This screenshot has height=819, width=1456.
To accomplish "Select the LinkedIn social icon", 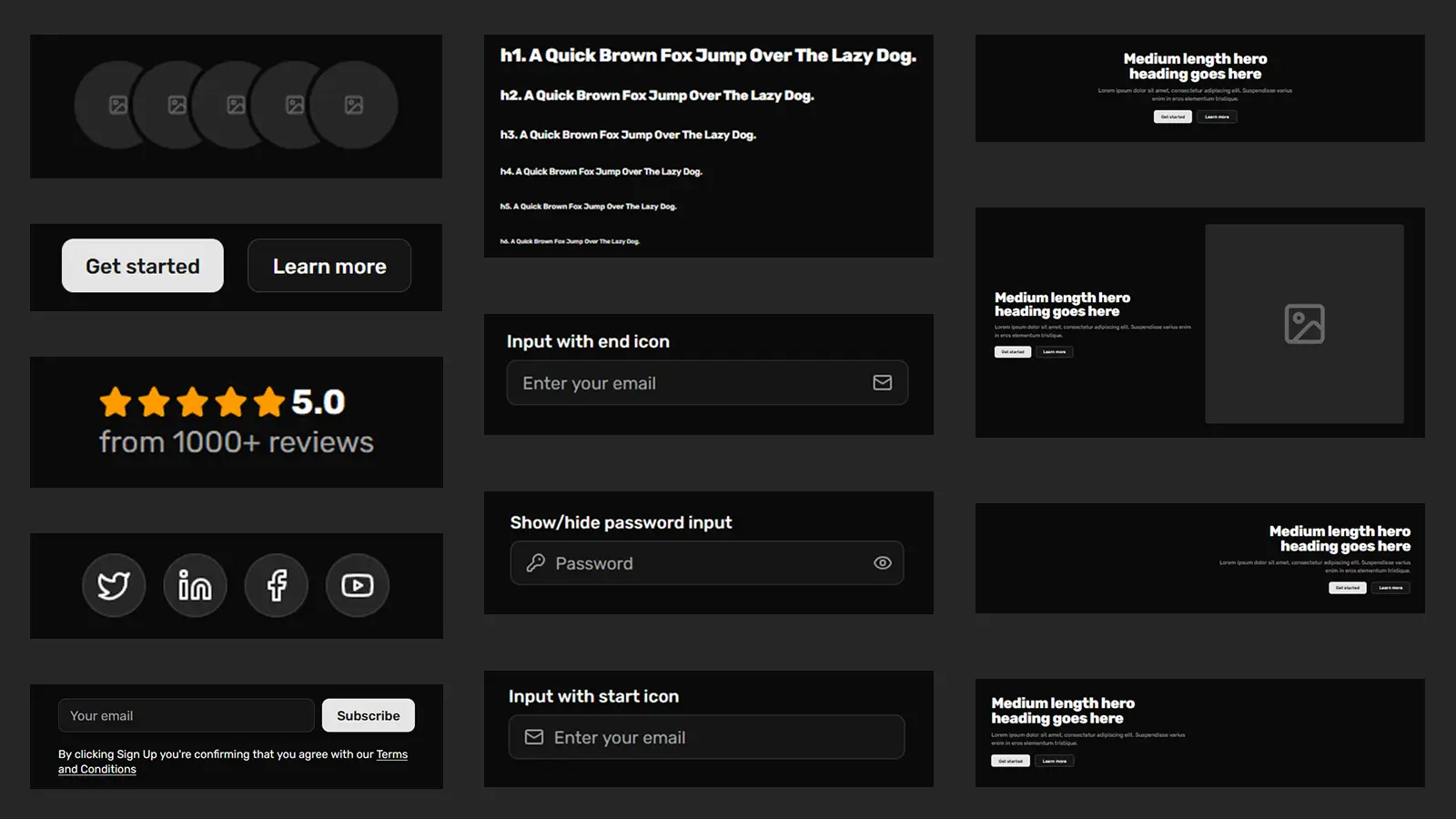I will pos(195,585).
